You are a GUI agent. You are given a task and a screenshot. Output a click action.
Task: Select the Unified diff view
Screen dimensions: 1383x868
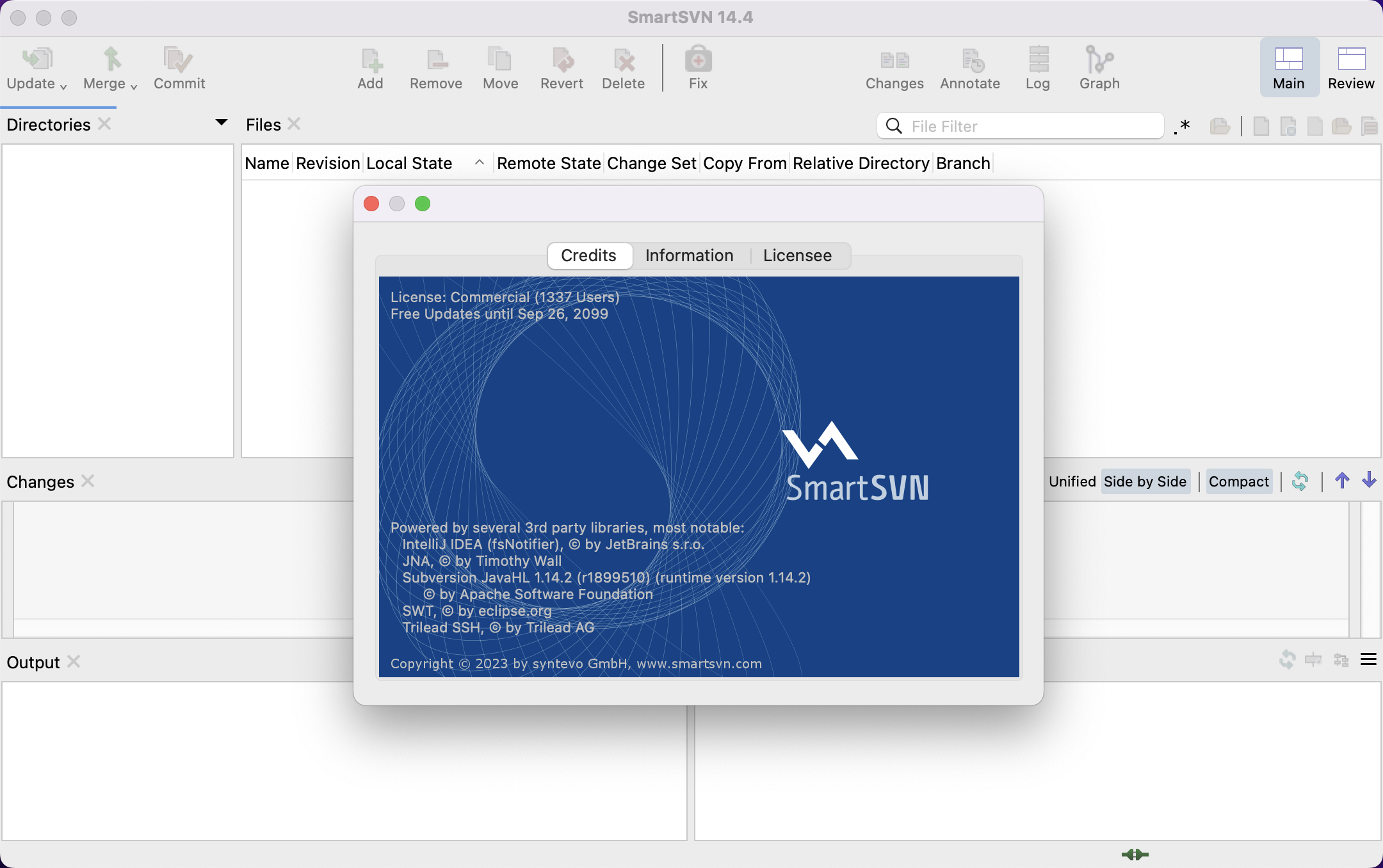tap(1072, 481)
